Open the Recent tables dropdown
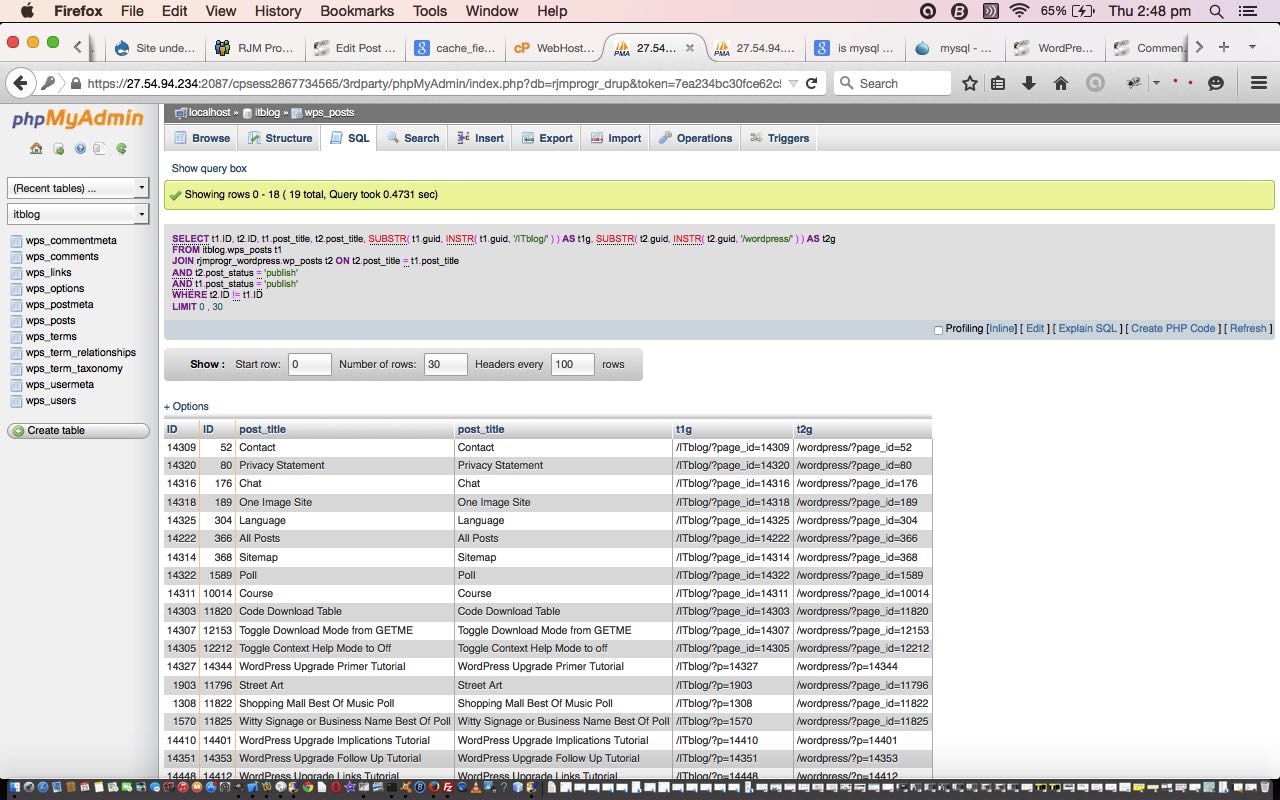This screenshot has height=800, width=1280. 78,188
